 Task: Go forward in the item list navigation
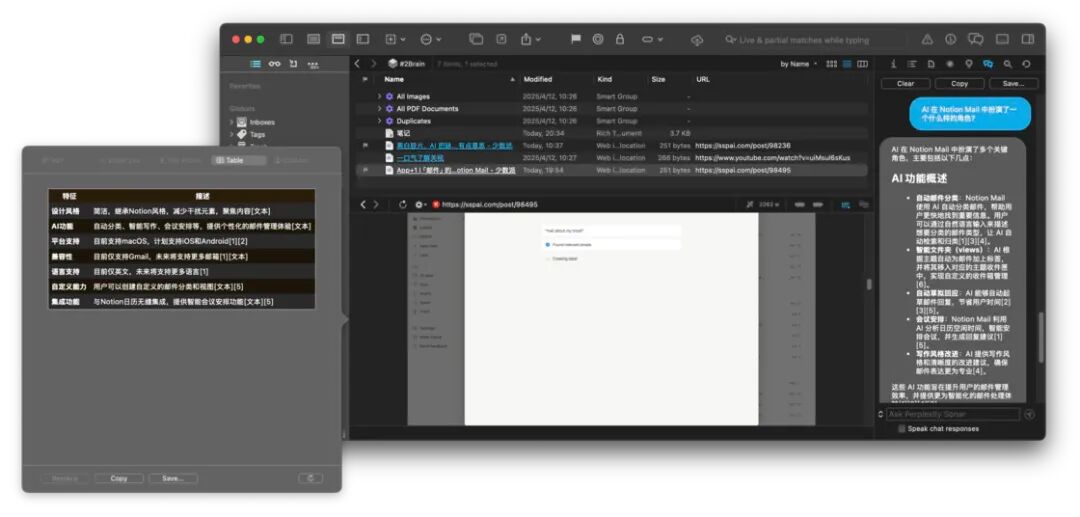pos(374,63)
